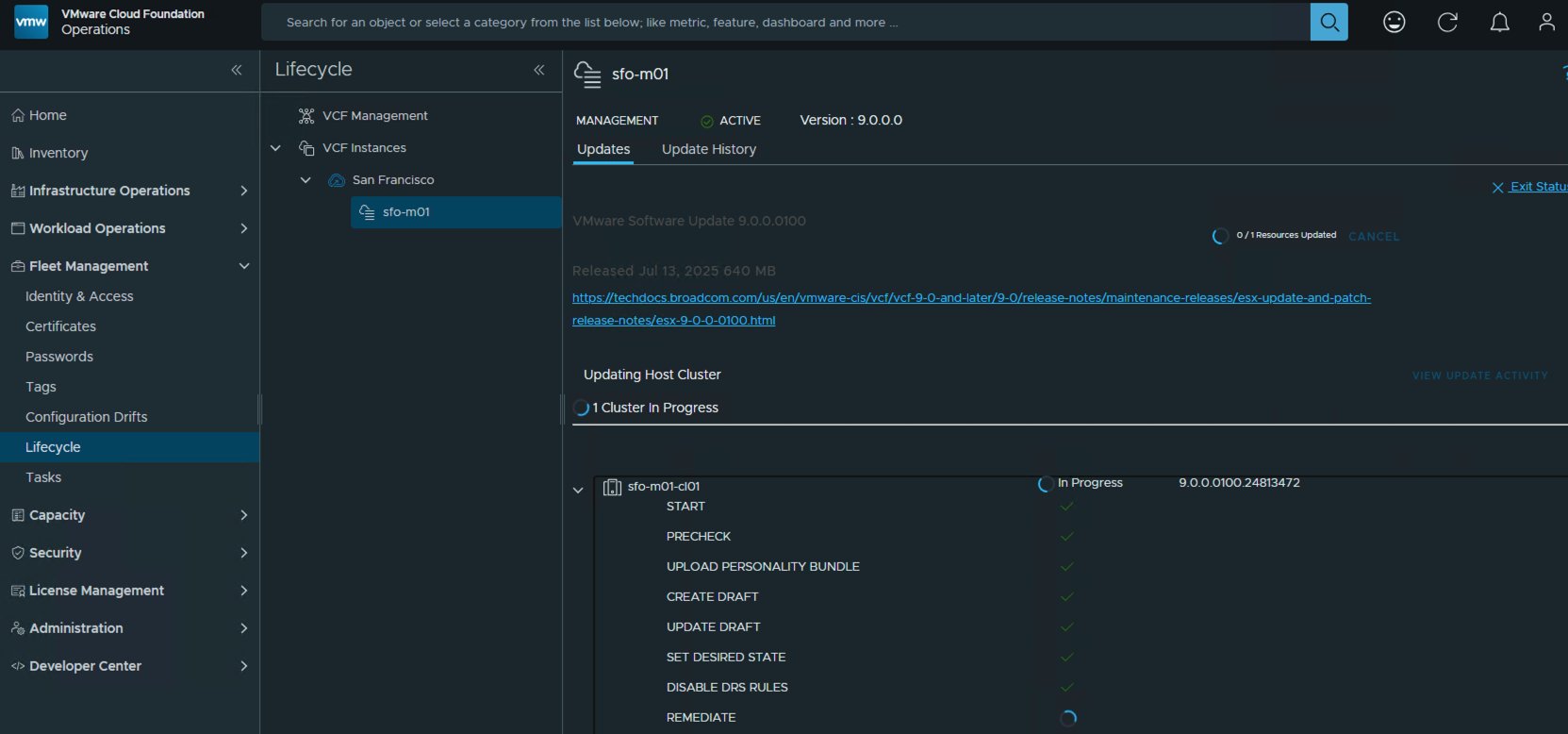This screenshot has height=734, width=1568.
Task: Expand Developer Center menu
Action: click(x=244, y=666)
